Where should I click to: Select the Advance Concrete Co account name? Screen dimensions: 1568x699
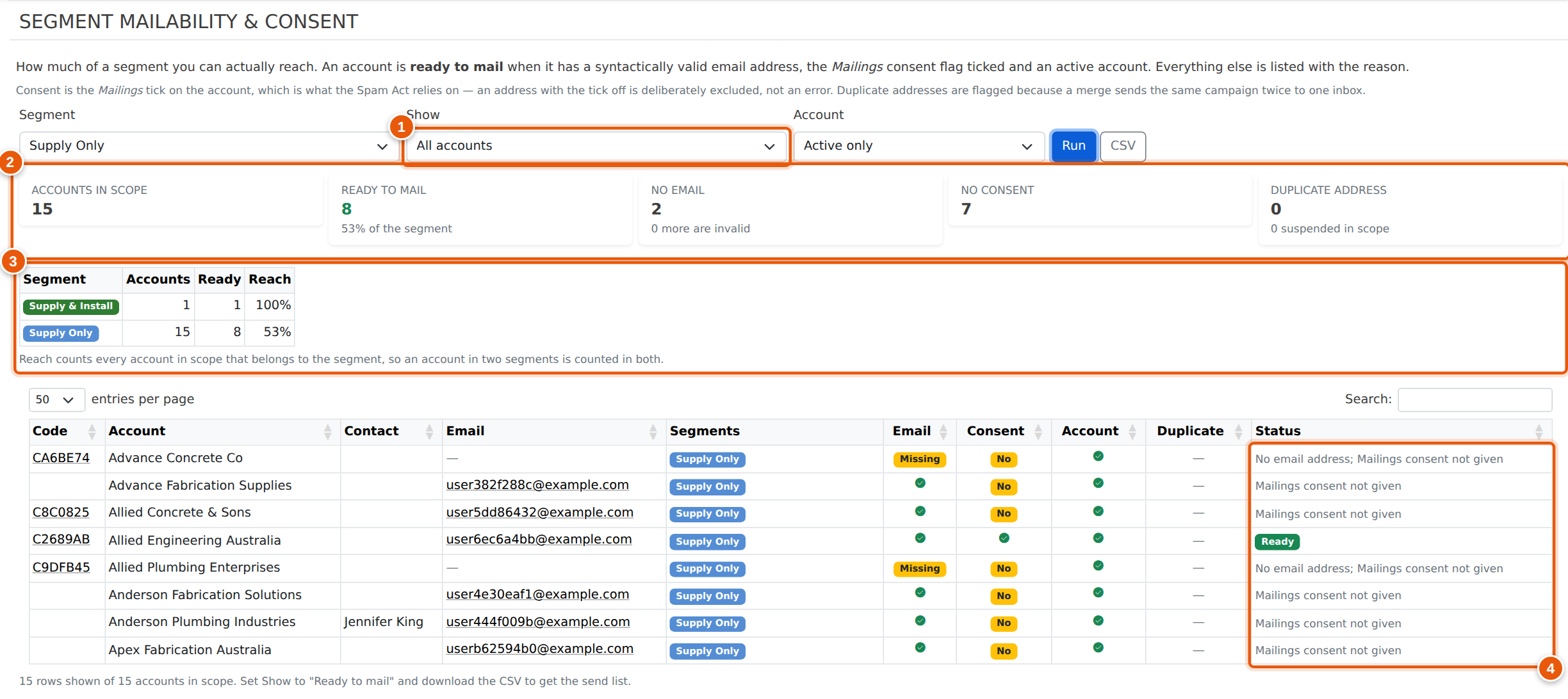click(176, 458)
